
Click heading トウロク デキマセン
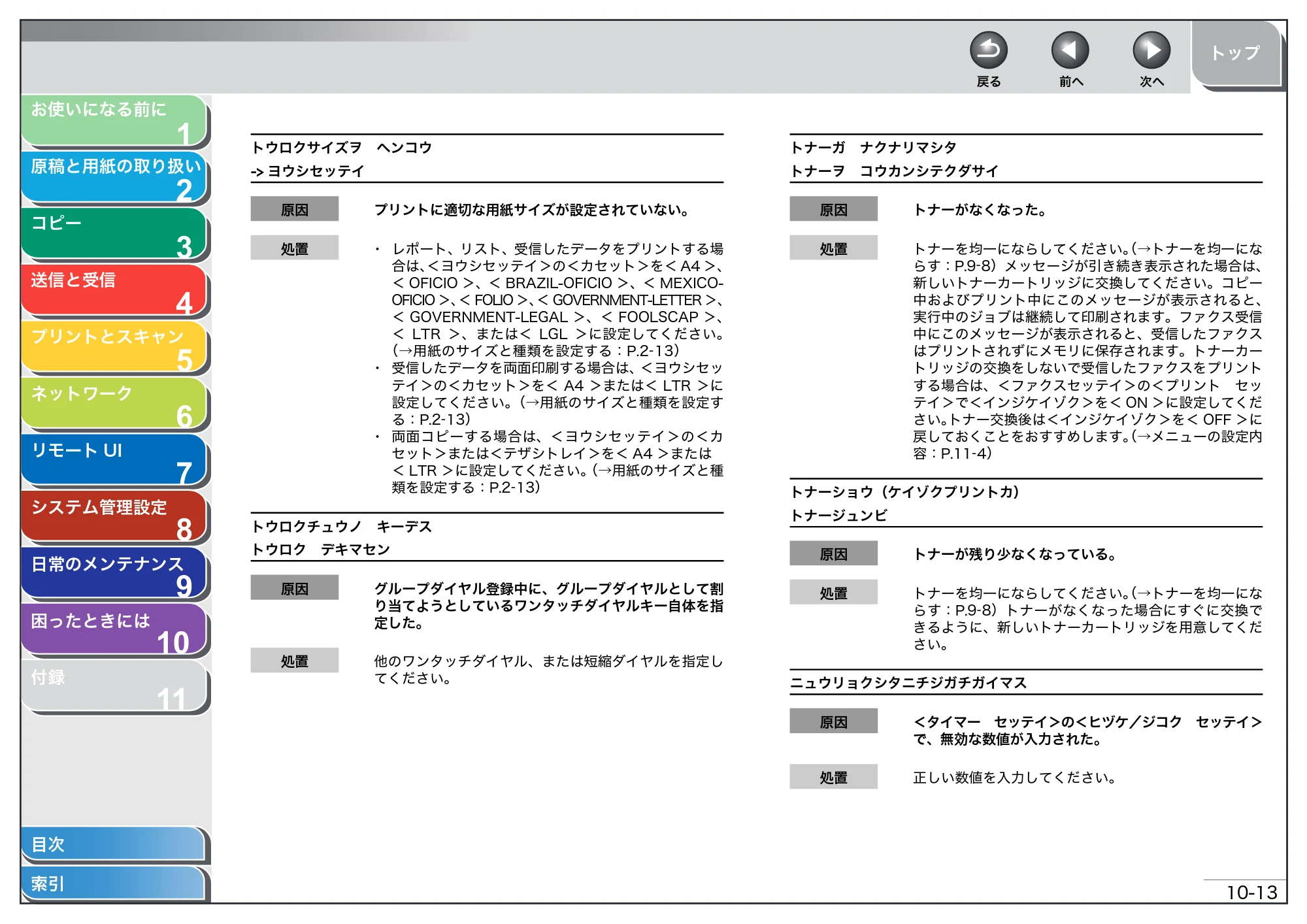(x=321, y=550)
